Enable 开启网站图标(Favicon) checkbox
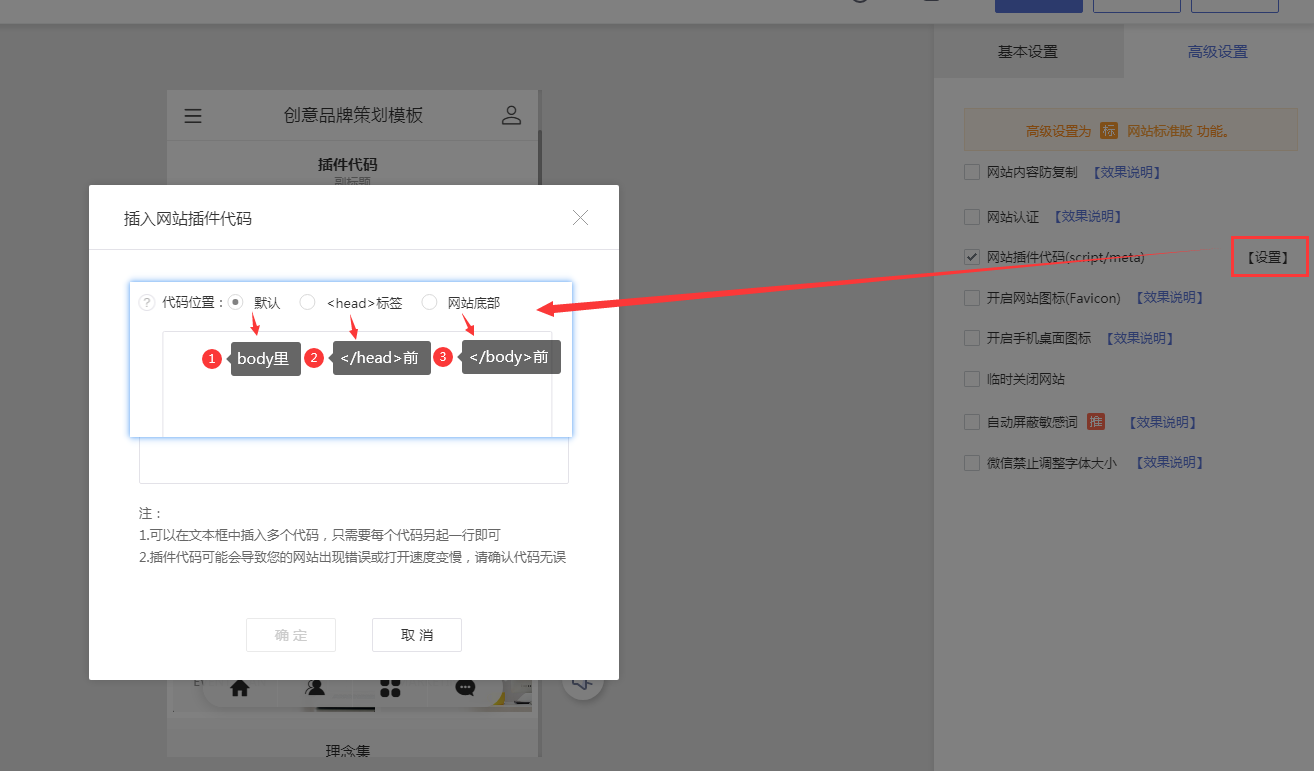This screenshot has width=1314, height=771. coord(972,297)
